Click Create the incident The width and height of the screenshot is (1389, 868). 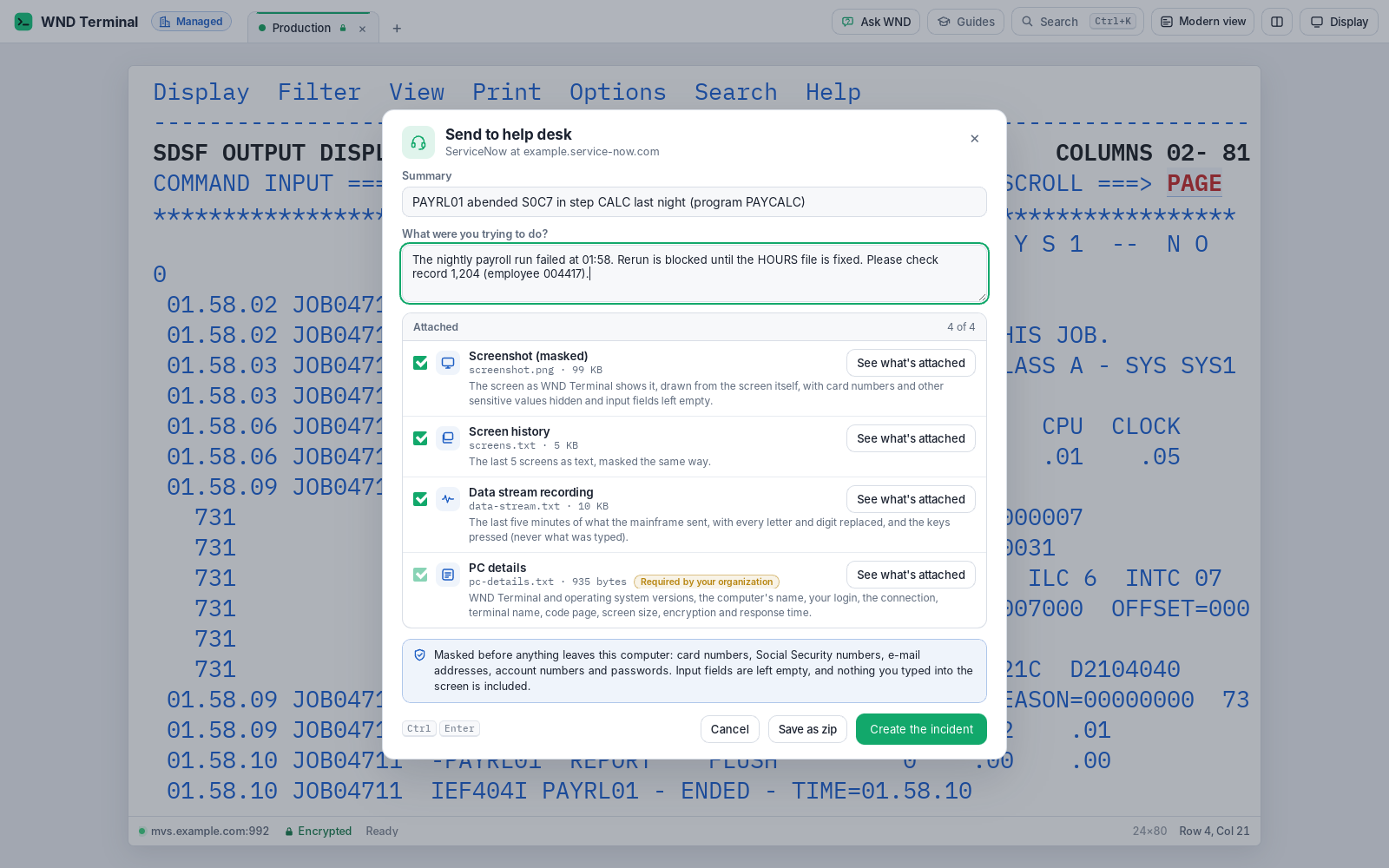(921, 729)
